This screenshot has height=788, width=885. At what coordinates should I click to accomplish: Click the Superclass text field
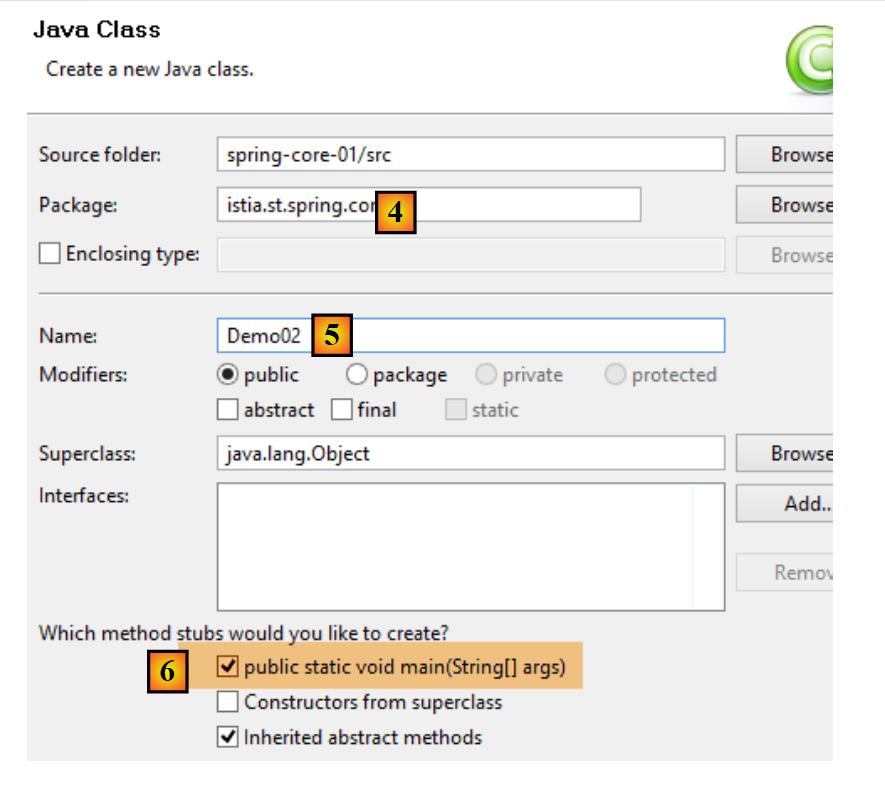click(x=470, y=453)
